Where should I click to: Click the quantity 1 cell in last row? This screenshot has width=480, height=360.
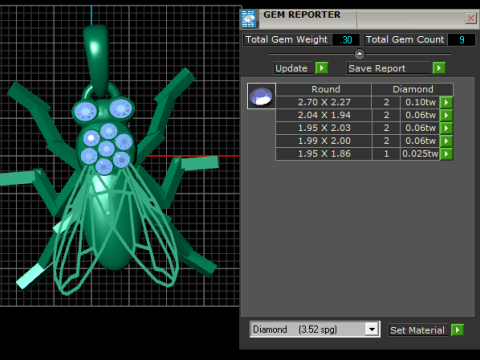click(x=386, y=154)
